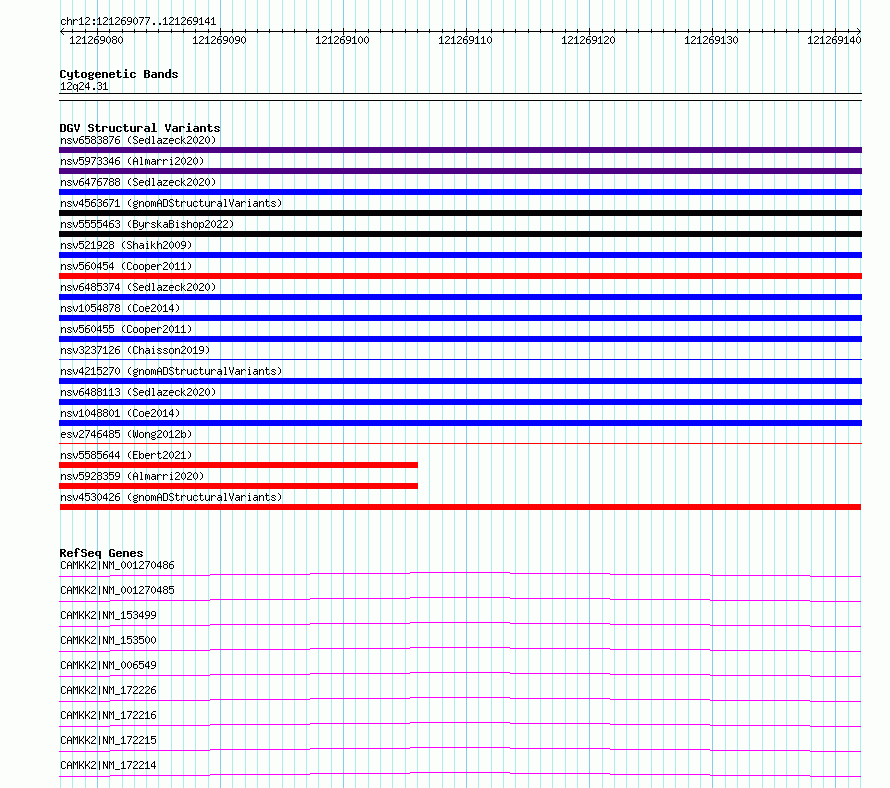Open variant nsv6583876 (Sedlazeck2020) label
890x788 pixels.
[x=138, y=140]
